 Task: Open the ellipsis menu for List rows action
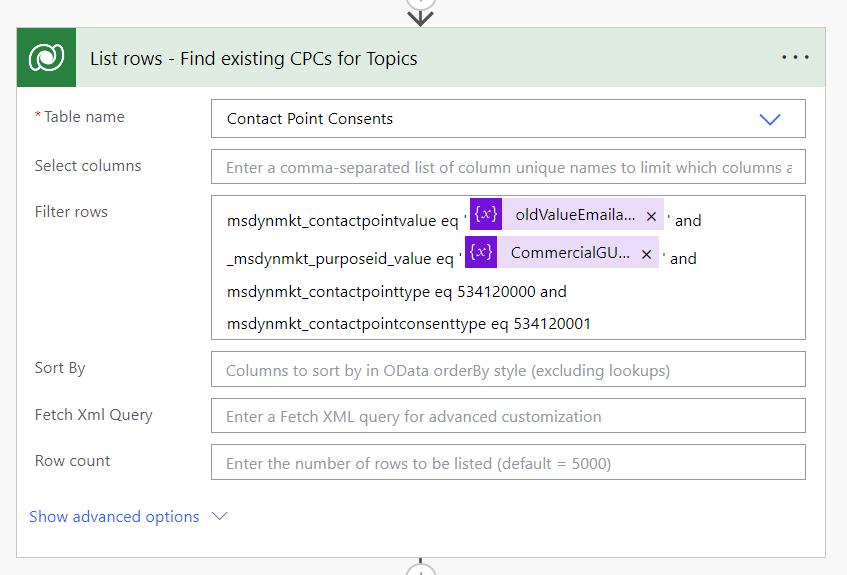(795, 58)
